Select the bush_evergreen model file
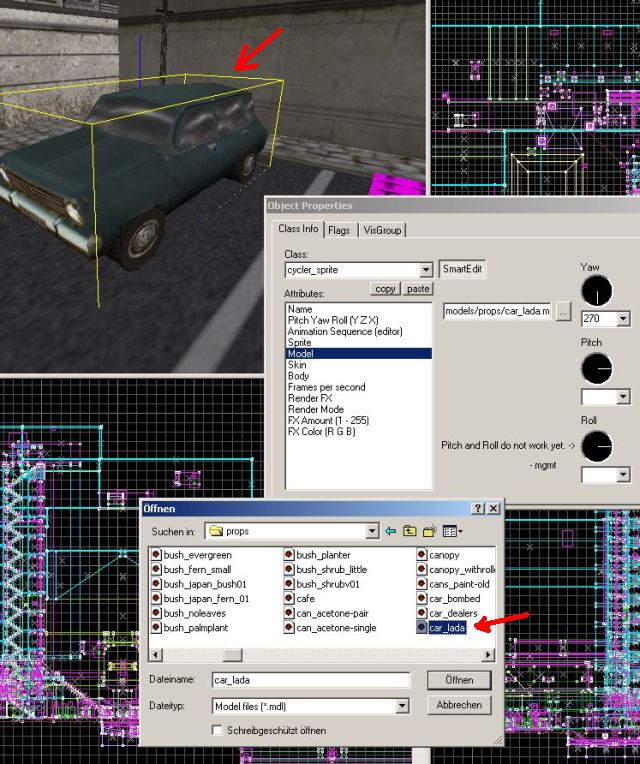640x764 pixels. pyautogui.click(x=197, y=555)
